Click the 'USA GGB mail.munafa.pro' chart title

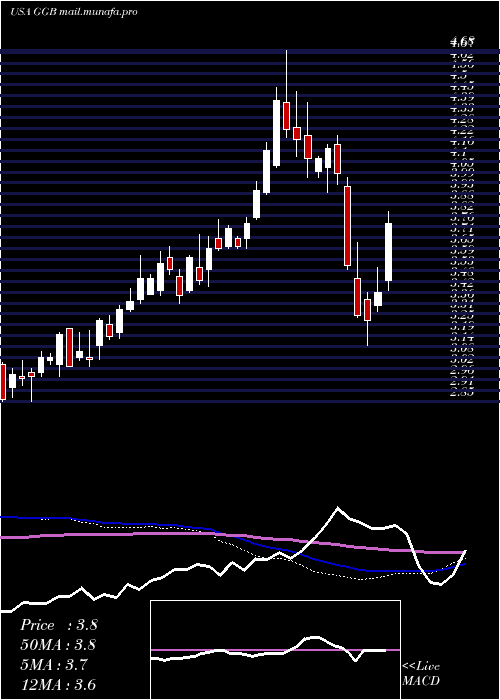coord(73,12)
